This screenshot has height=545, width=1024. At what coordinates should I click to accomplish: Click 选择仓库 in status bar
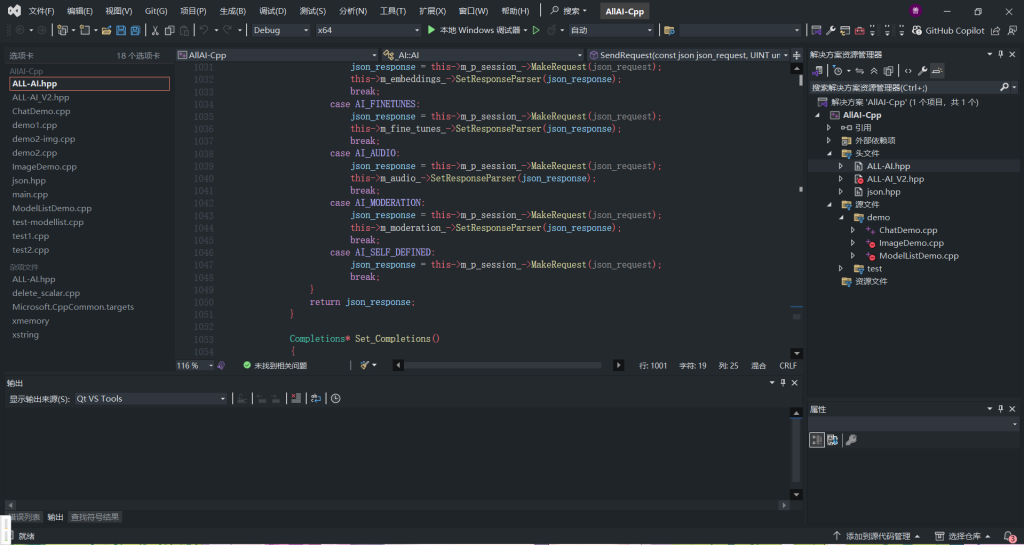[x=966, y=537]
